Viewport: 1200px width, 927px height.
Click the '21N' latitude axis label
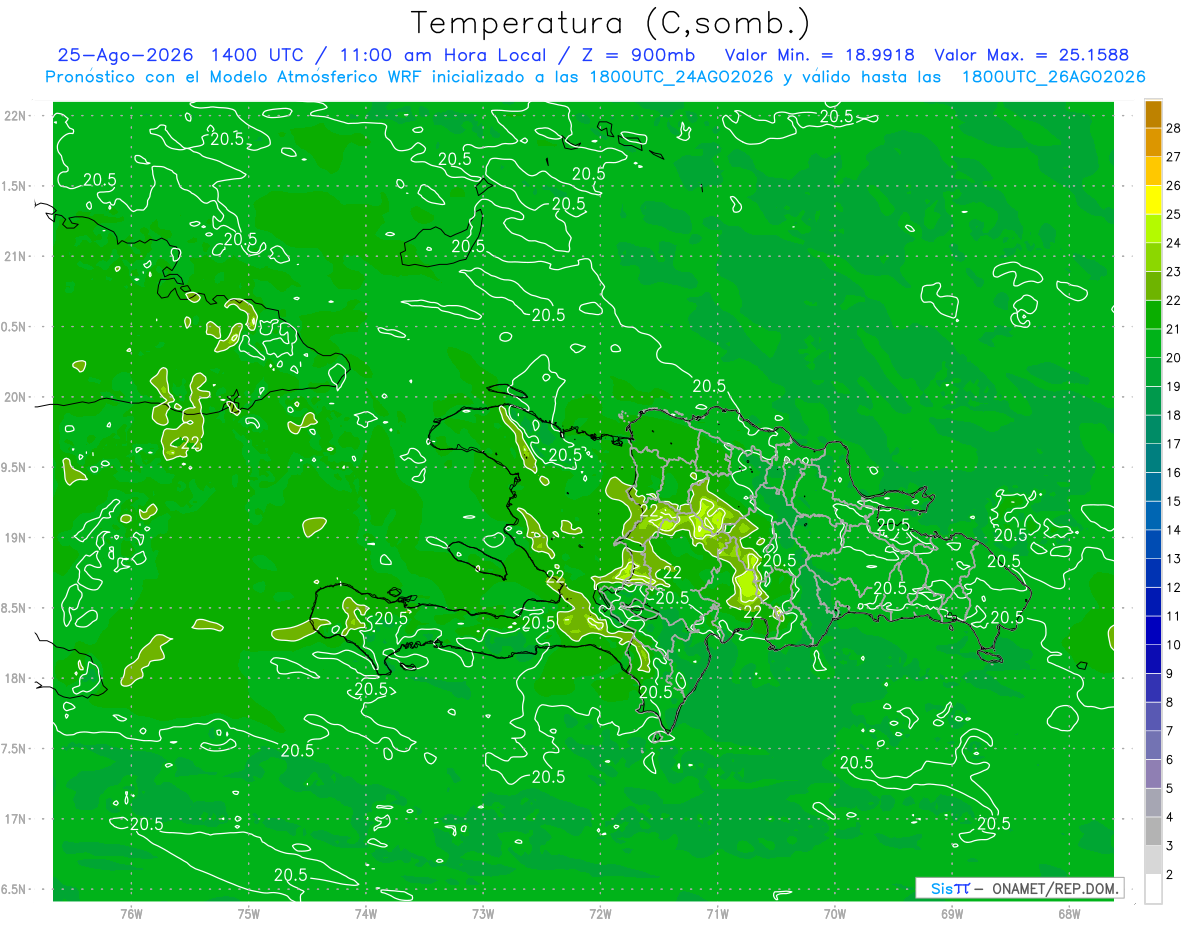[x=15, y=257]
